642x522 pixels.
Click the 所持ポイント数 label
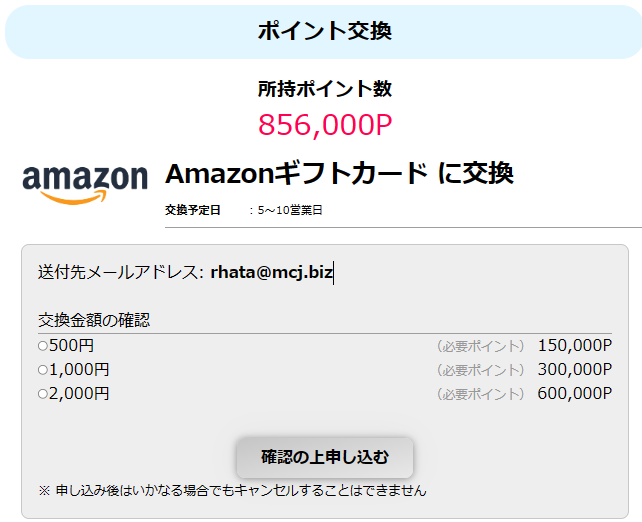324,89
